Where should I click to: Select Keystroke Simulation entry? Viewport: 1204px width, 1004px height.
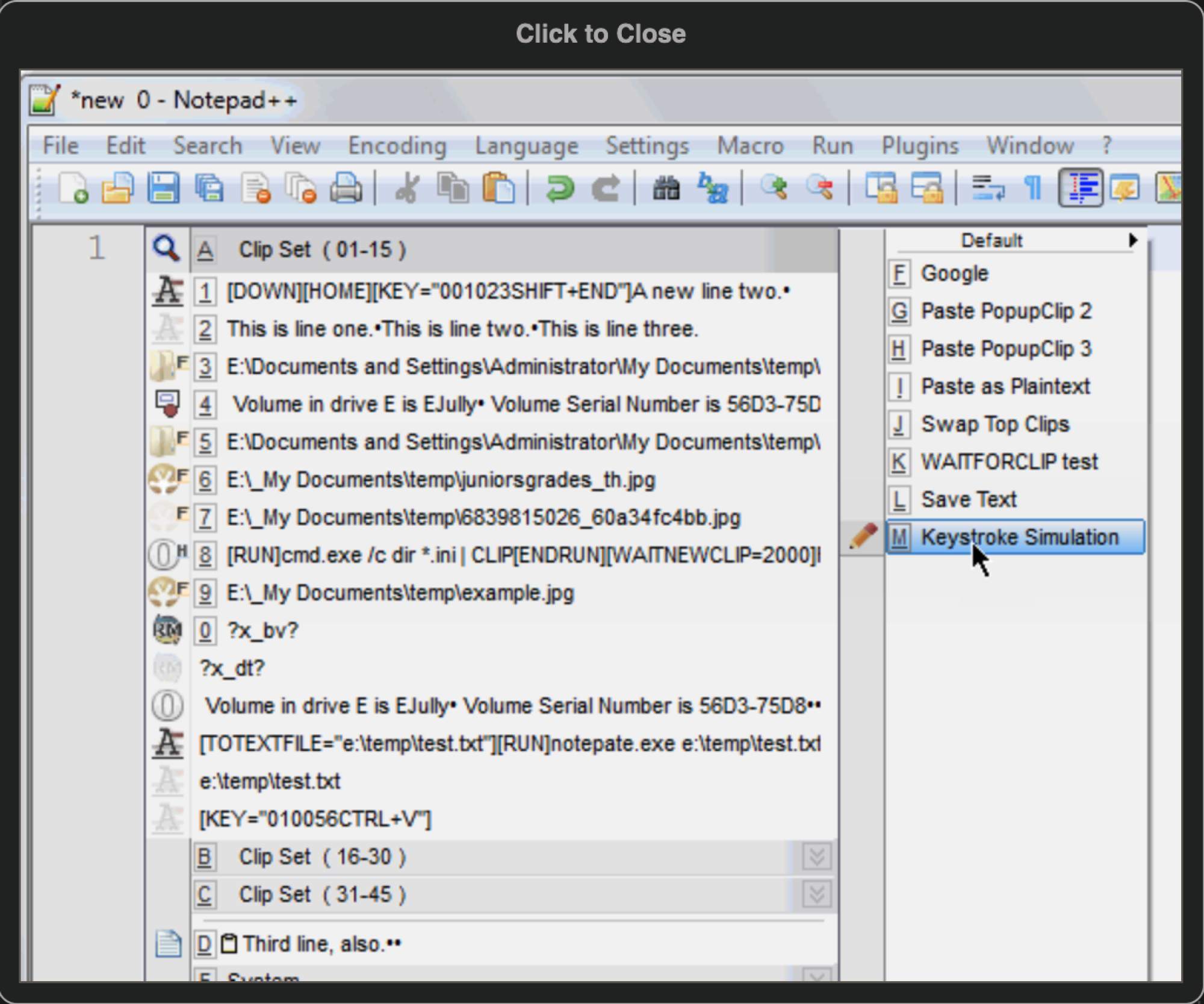click(x=1016, y=536)
